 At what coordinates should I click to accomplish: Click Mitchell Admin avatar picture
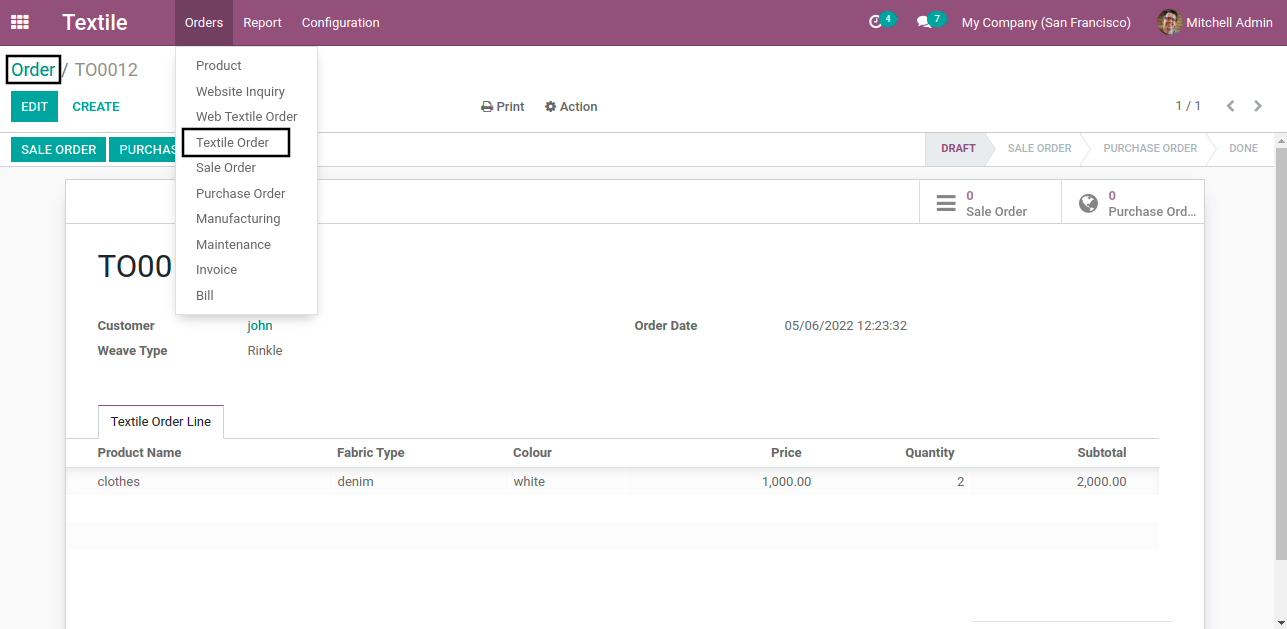click(1169, 22)
